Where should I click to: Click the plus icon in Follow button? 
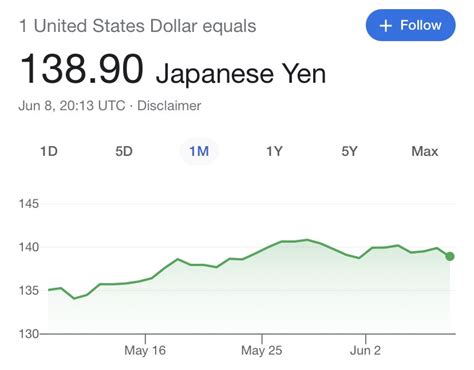tap(385, 26)
